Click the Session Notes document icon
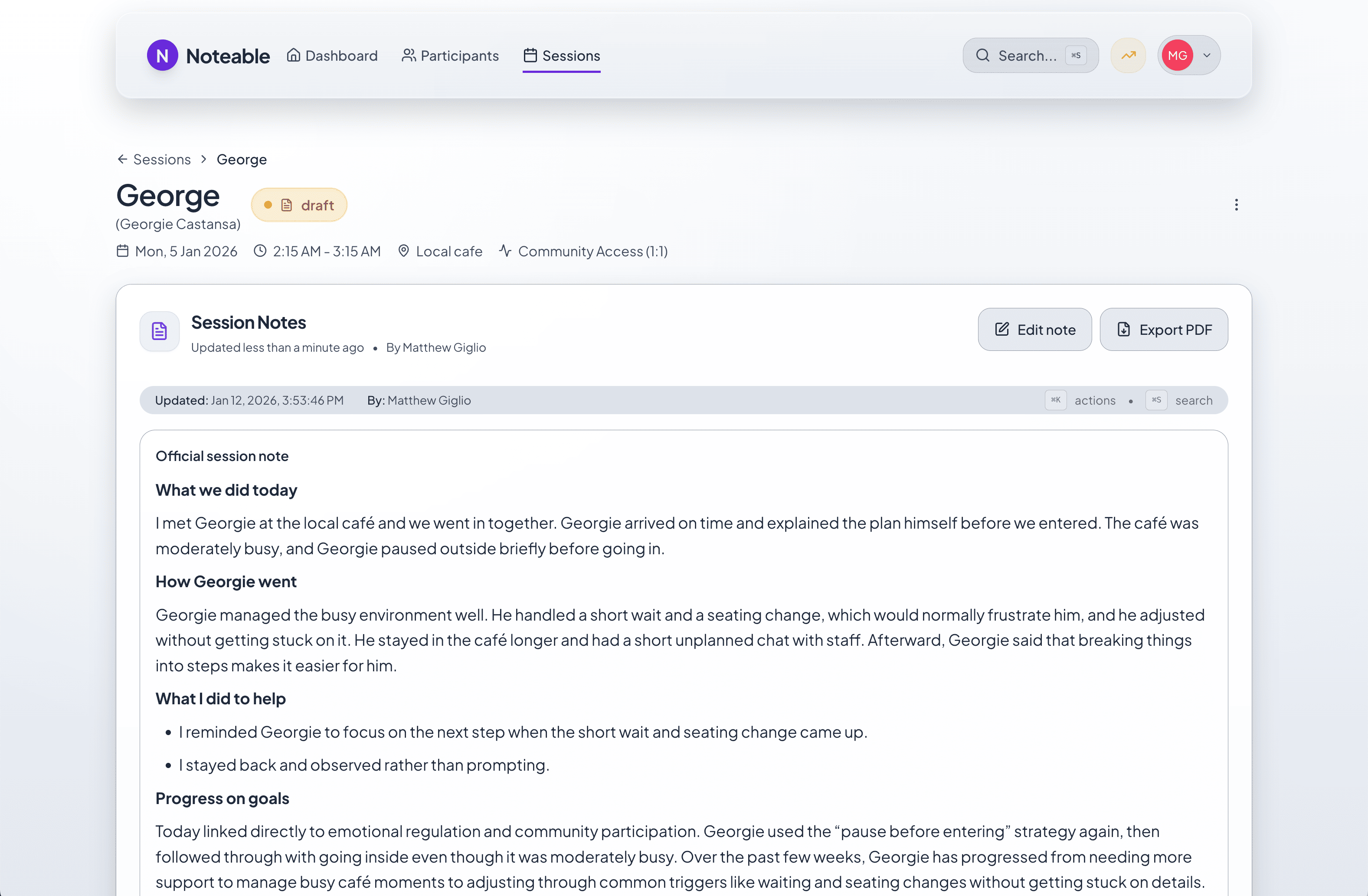Image resolution: width=1368 pixels, height=896 pixels. pyautogui.click(x=159, y=331)
